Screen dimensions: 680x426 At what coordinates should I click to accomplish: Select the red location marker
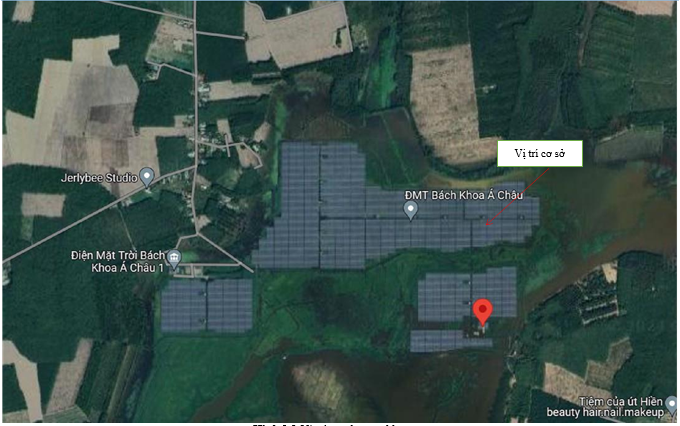(x=482, y=311)
